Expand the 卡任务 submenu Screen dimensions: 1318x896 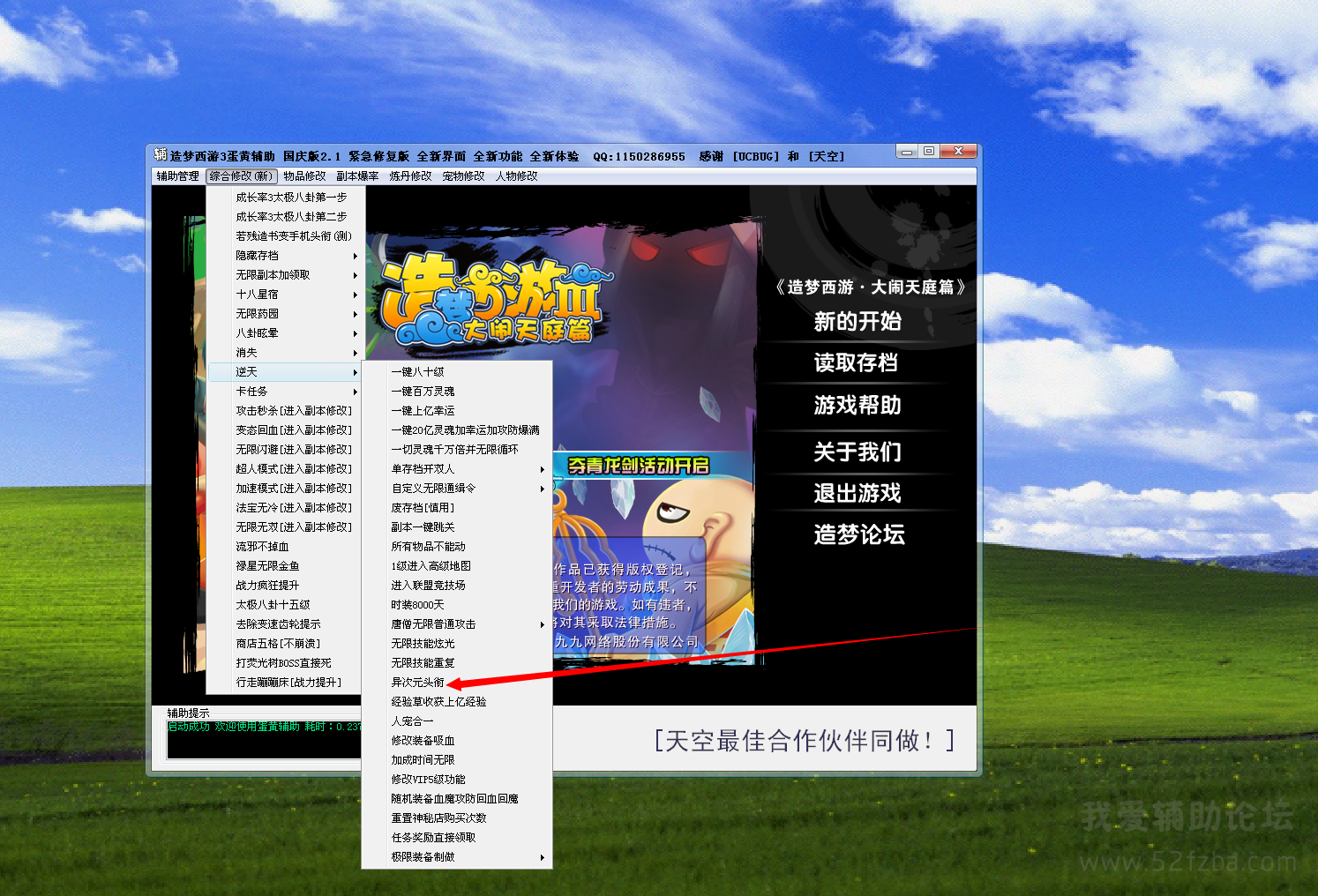(284, 392)
